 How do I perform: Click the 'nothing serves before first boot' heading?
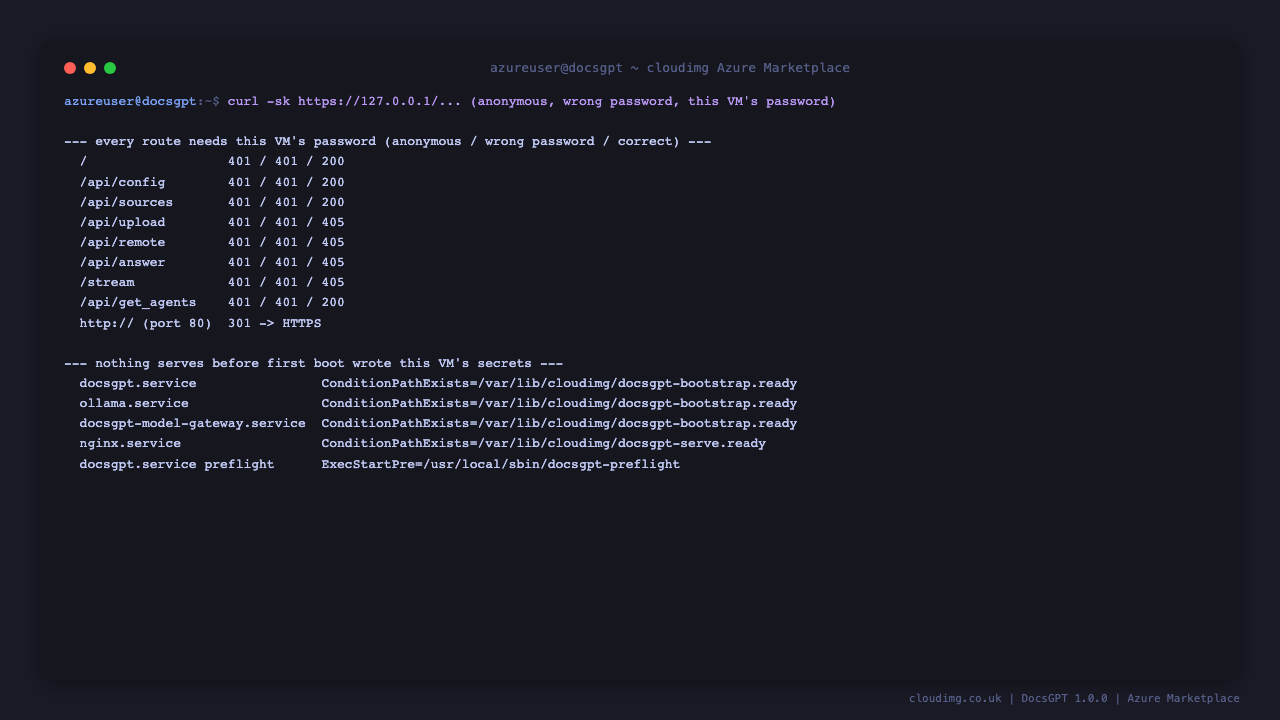tap(314, 363)
